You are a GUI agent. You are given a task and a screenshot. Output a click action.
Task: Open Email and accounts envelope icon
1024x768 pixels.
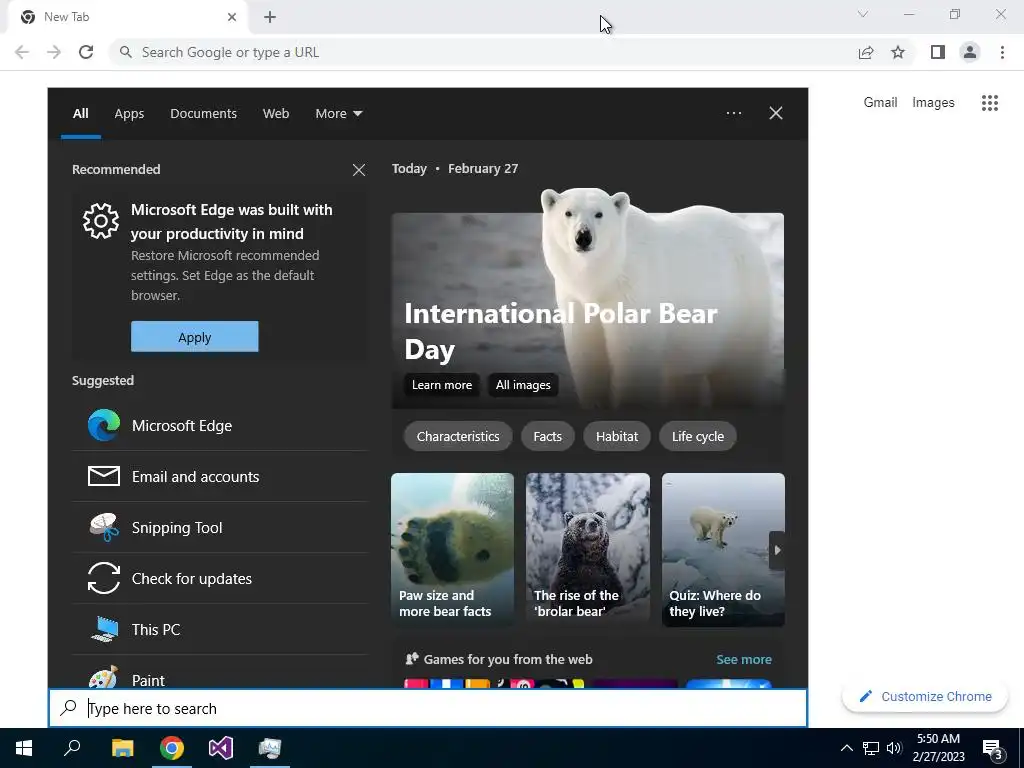(x=104, y=476)
